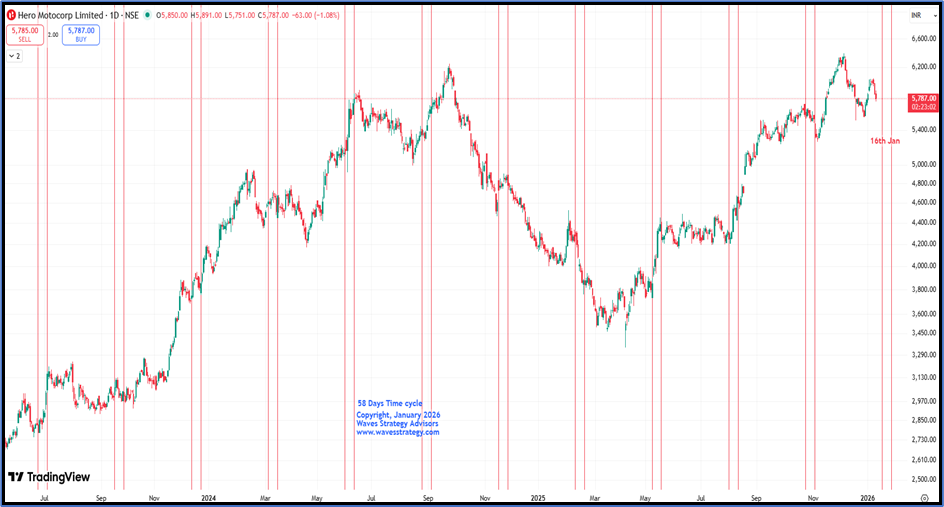Image resolution: width=944 pixels, height=507 pixels.
Task: Click the 6,200.00 price axis label
Action: pos(924,67)
